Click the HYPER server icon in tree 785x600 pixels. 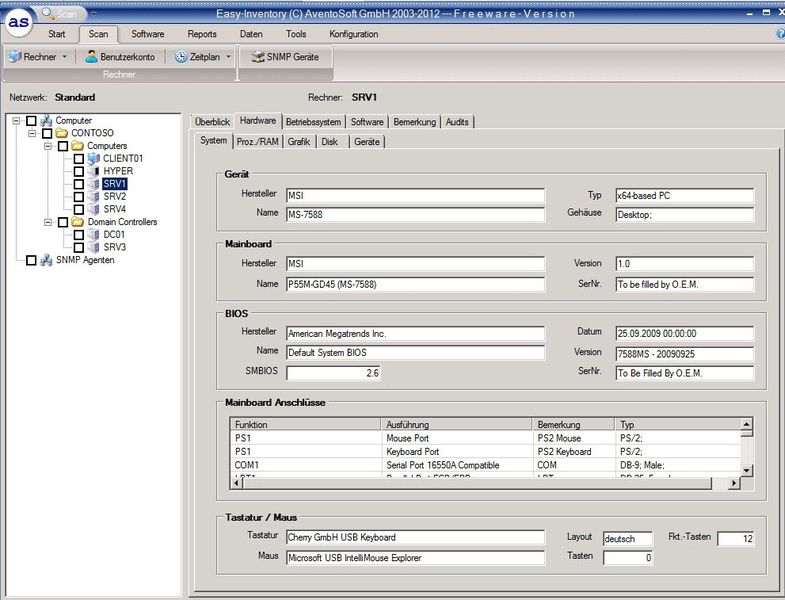coord(94,171)
